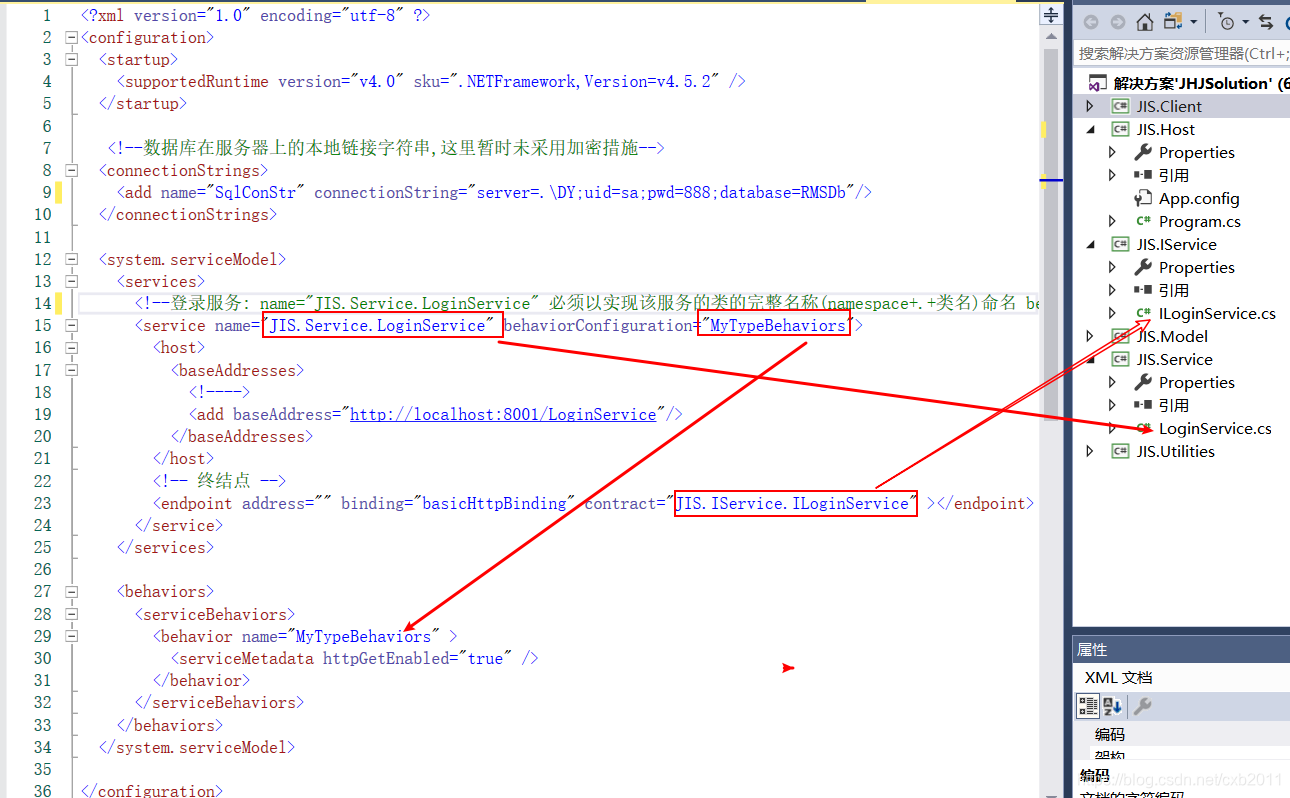Expand 引用 under JIS.Host
The image size is (1290, 798).
tap(1113, 175)
